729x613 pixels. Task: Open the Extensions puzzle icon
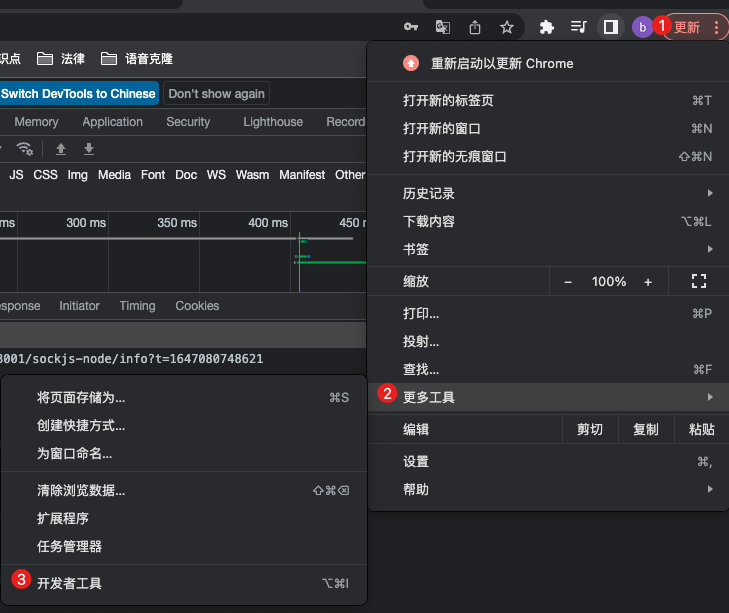[x=547, y=27]
